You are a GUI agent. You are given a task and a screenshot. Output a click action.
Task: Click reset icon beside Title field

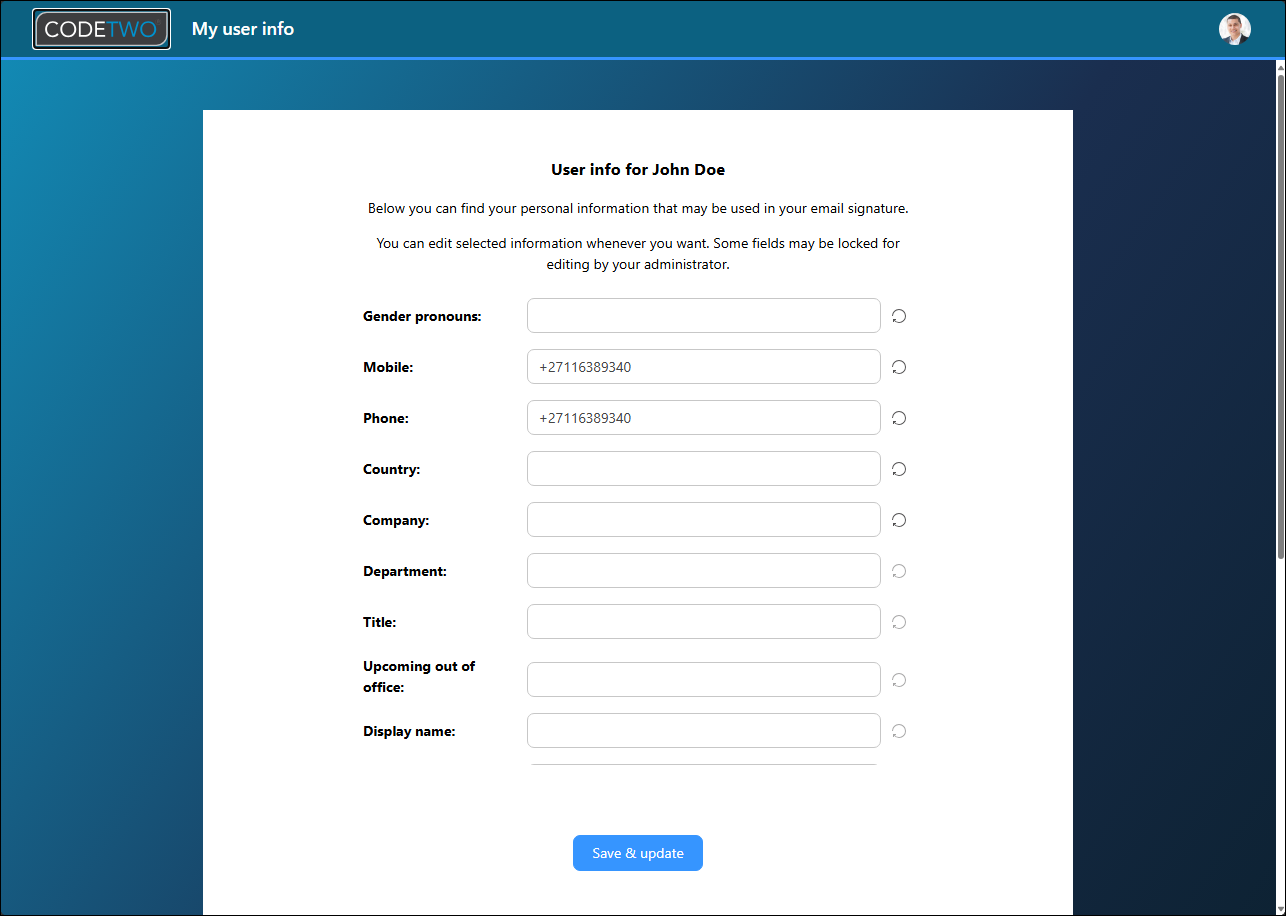click(x=899, y=622)
